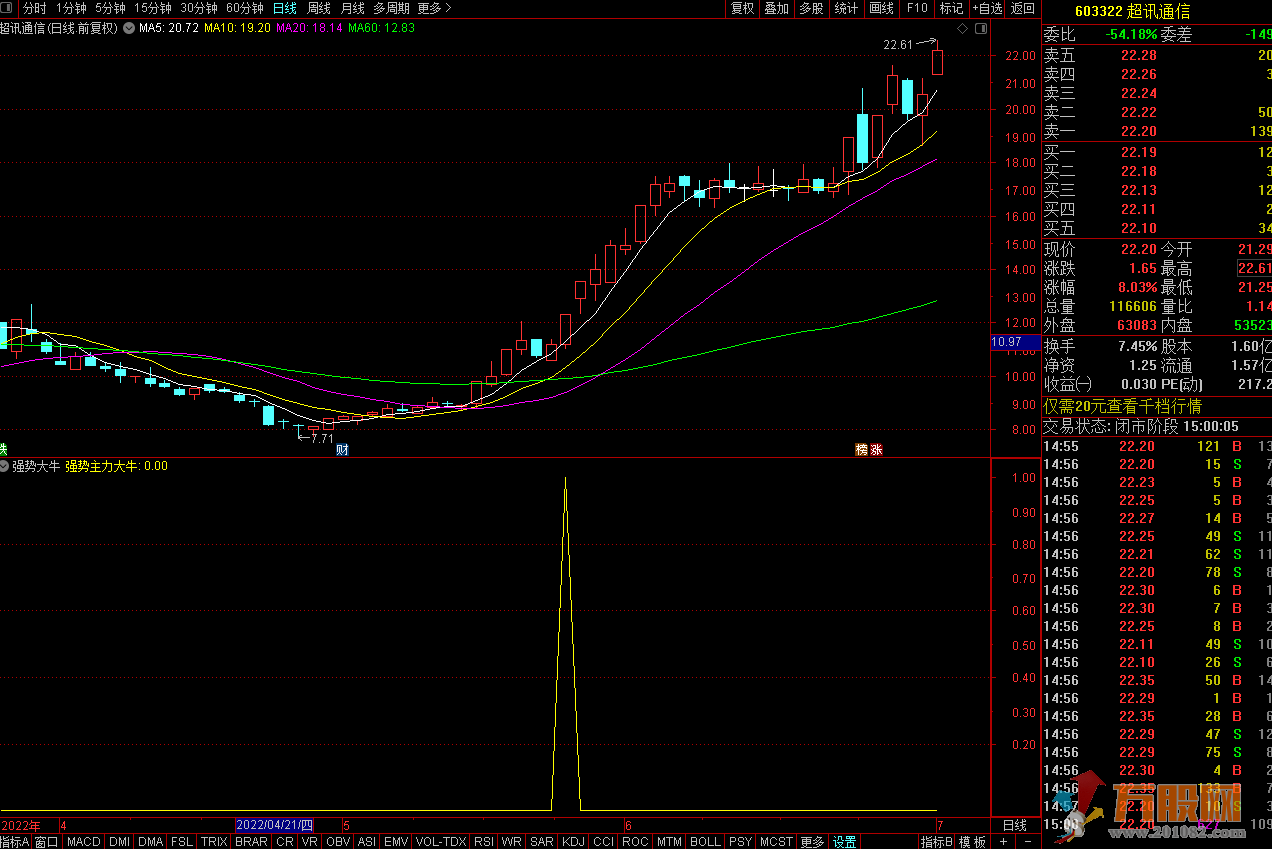Zoom in with the plus button
The image size is (1272, 849).
(x=1003, y=842)
